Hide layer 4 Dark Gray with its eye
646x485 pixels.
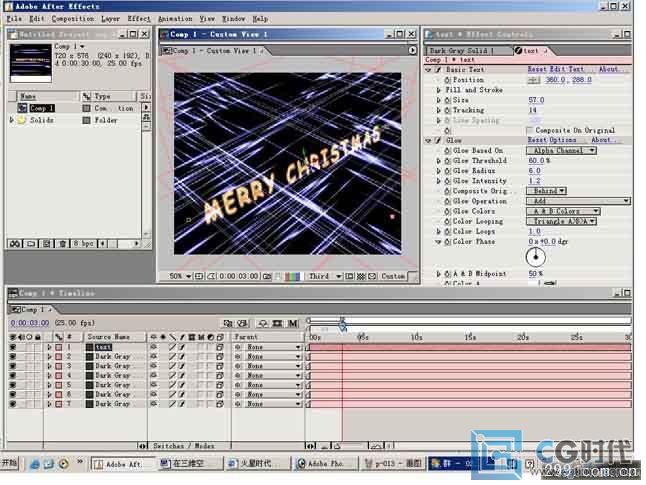point(13,376)
